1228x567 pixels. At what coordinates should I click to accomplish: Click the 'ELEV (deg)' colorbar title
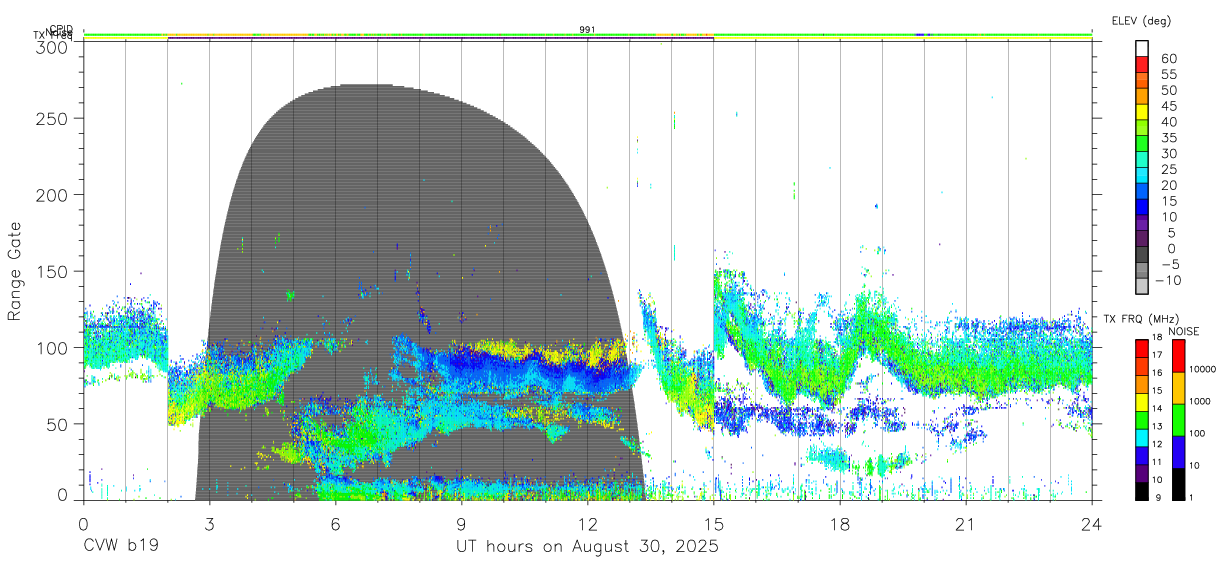coord(1142,21)
